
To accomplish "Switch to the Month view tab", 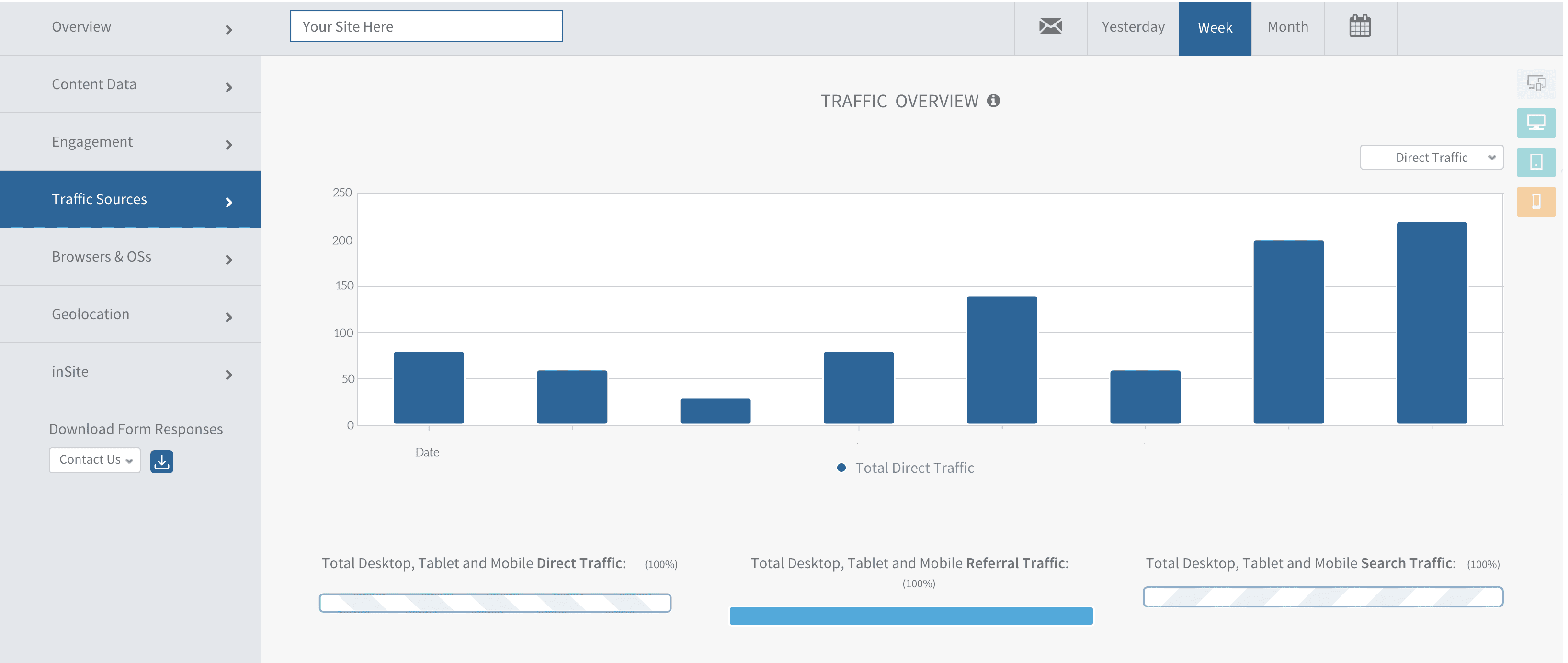I will coord(1287,27).
